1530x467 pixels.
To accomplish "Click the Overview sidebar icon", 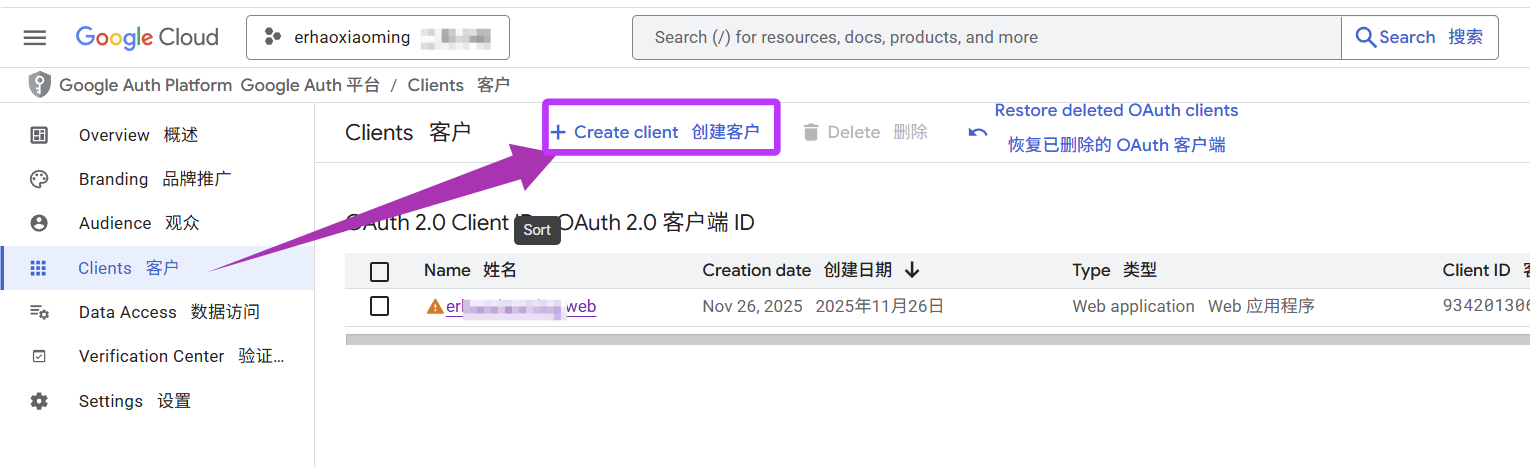I will tap(39, 135).
